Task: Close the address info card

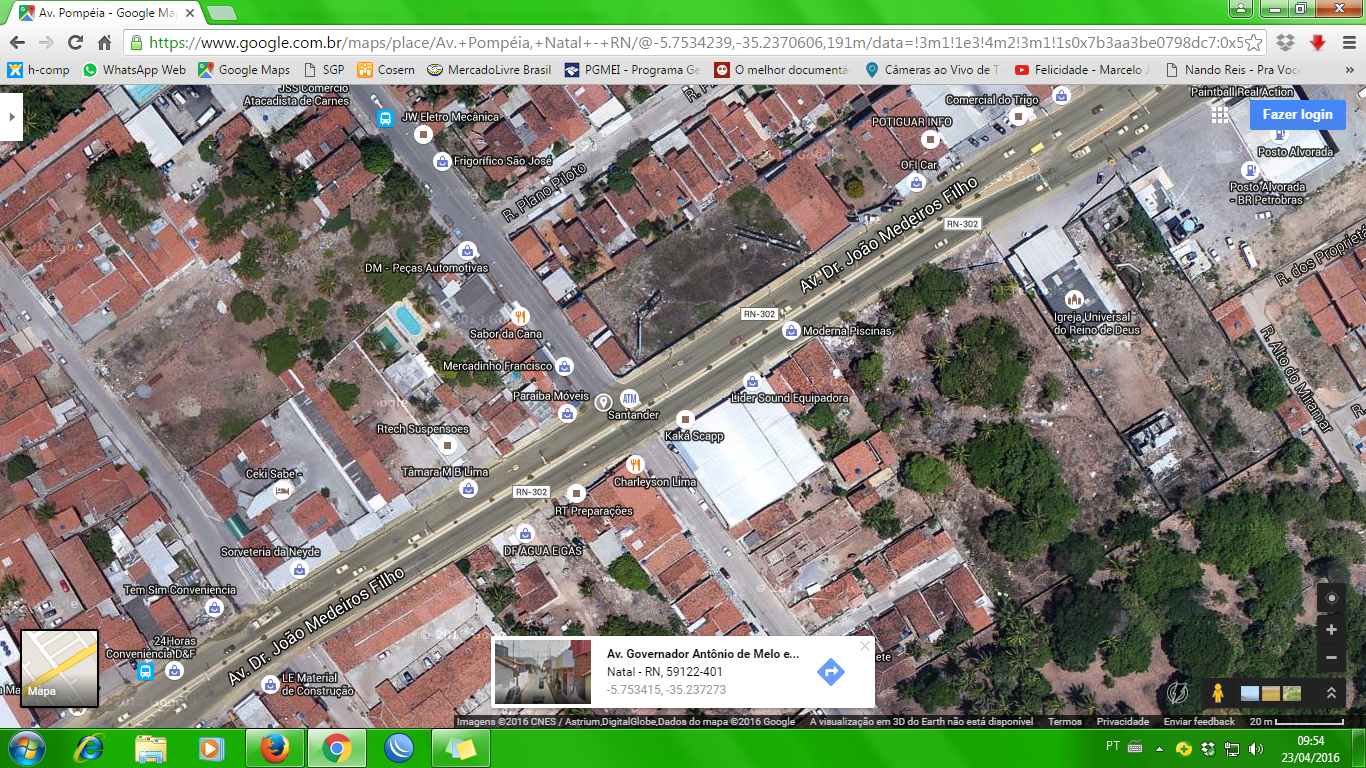Action: (x=865, y=646)
